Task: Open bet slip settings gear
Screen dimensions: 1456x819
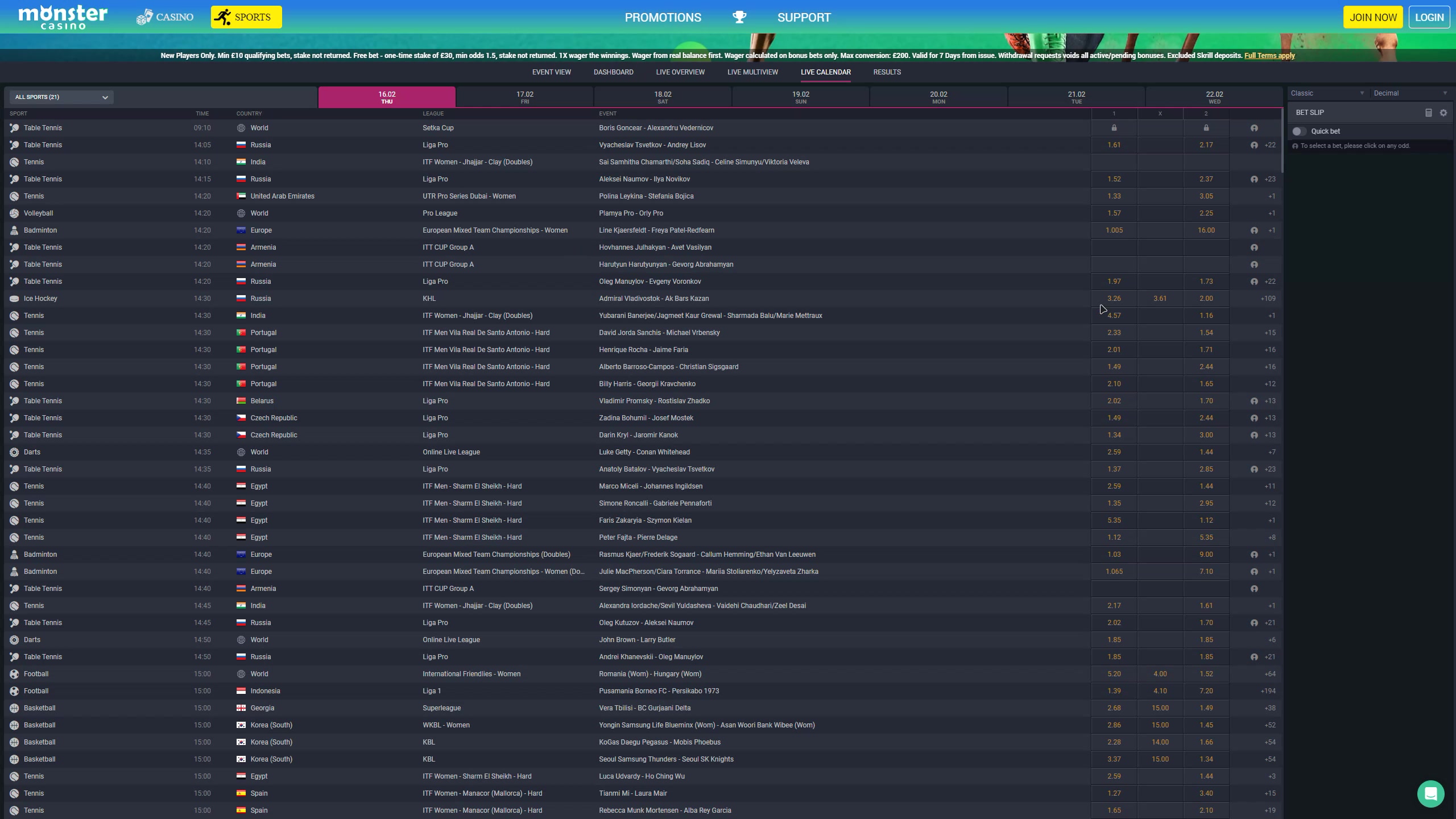Action: click(x=1443, y=113)
